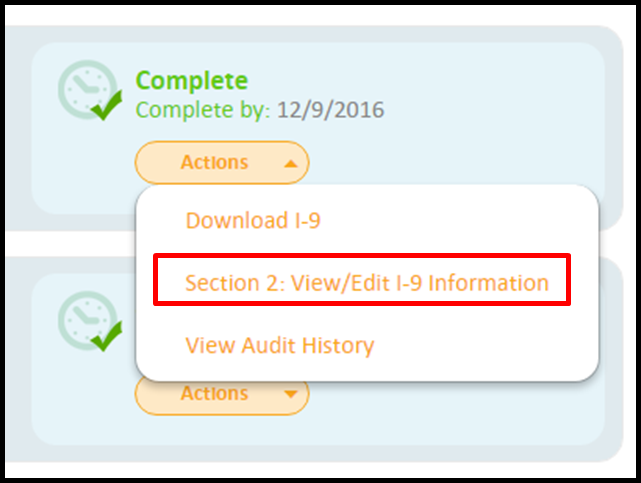Choose Download I-9 from the Actions menu

253,221
